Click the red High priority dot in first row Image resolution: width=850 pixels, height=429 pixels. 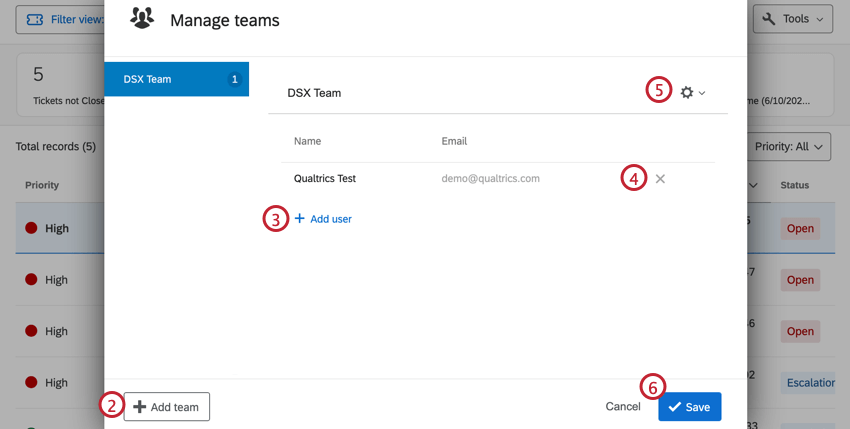tap(32, 228)
